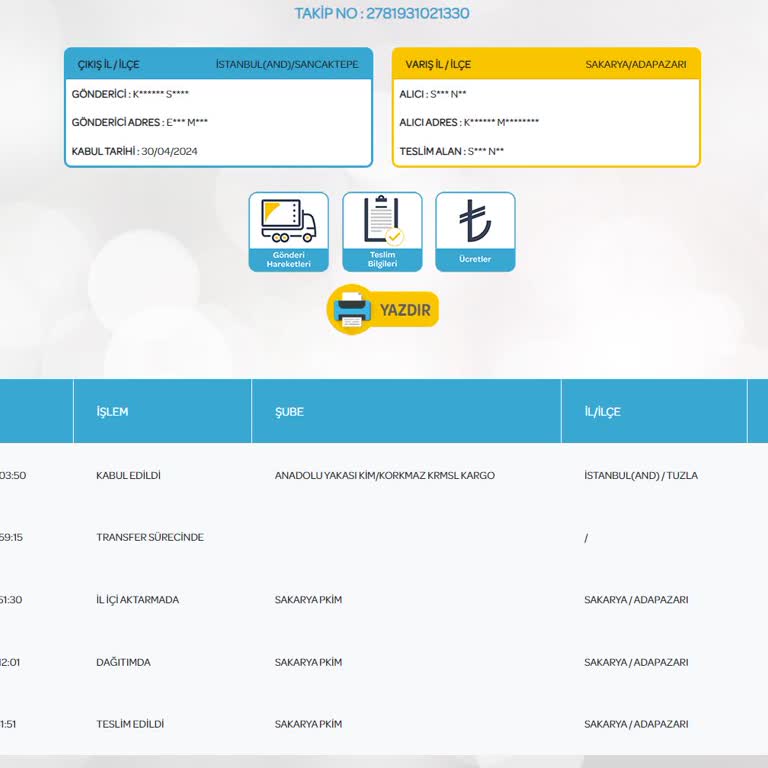Image resolution: width=768 pixels, height=768 pixels.
Task: Click DAĞITIMDA status cell
Action: coord(123,662)
